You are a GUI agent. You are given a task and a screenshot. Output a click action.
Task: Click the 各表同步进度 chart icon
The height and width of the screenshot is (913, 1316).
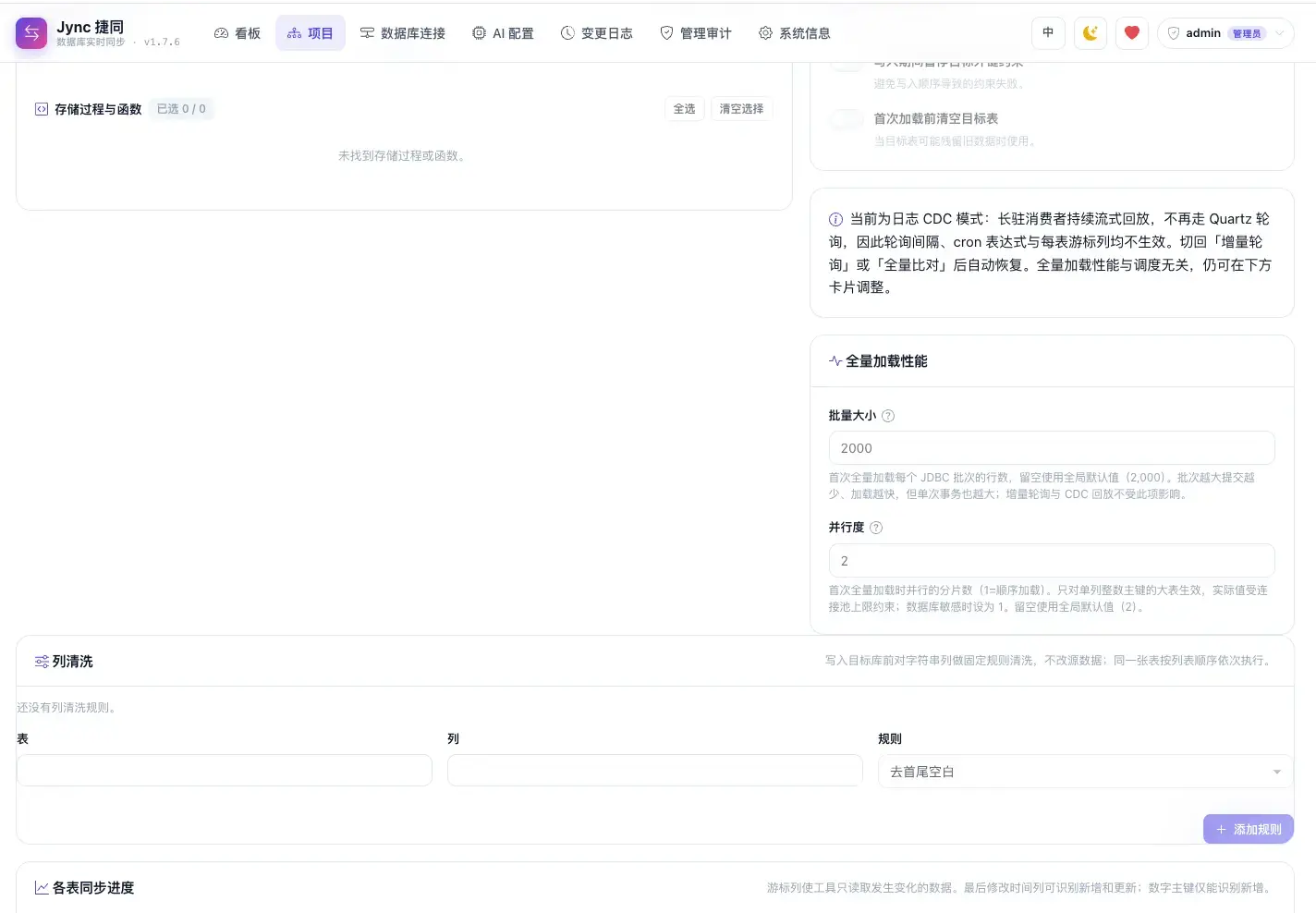pyautogui.click(x=42, y=888)
